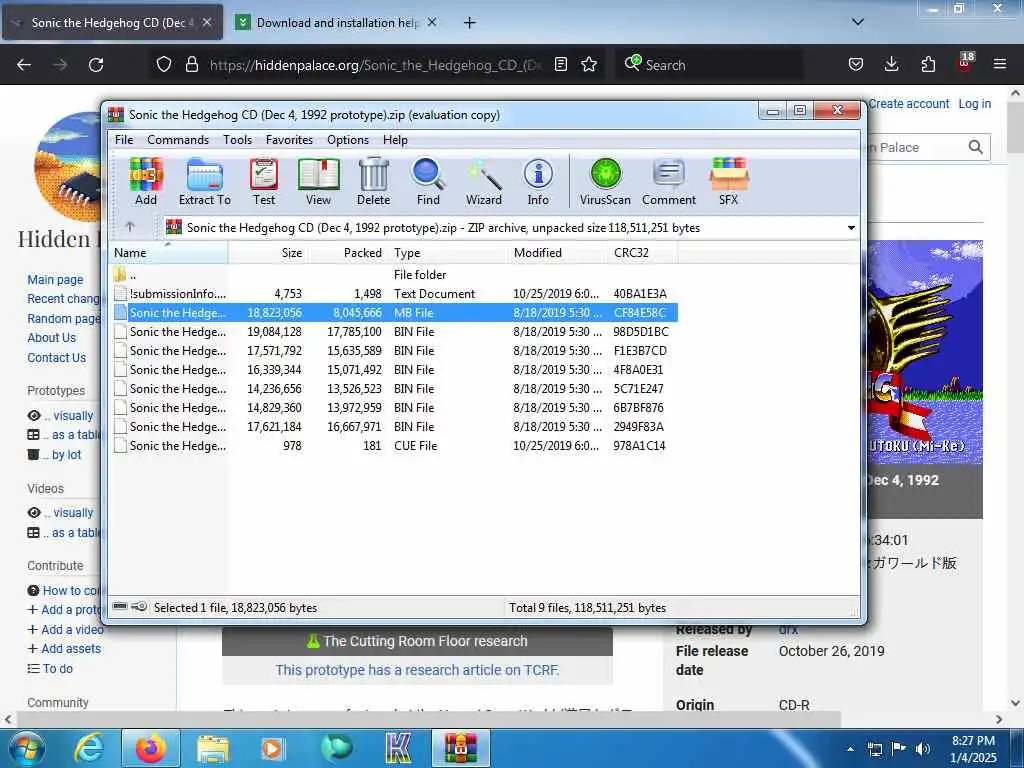Viewport: 1024px width, 768px height.
Task: Click the Log in link
Action: click(x=974, y=104)
